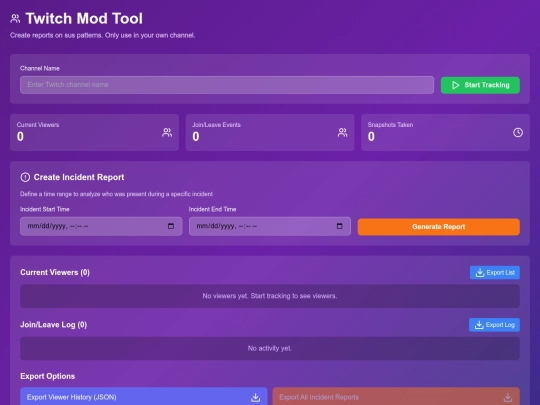Click Export Viewer History (JSON) button

tap(144, 397)
